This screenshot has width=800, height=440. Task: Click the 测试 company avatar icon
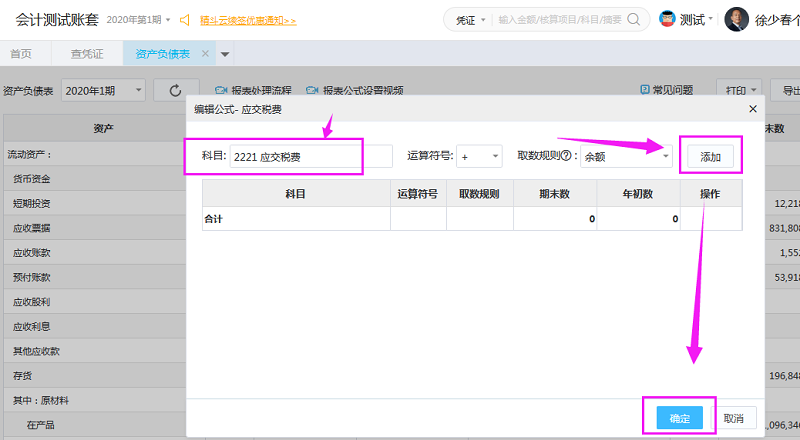pyautogui.click(x=667, y=20)
